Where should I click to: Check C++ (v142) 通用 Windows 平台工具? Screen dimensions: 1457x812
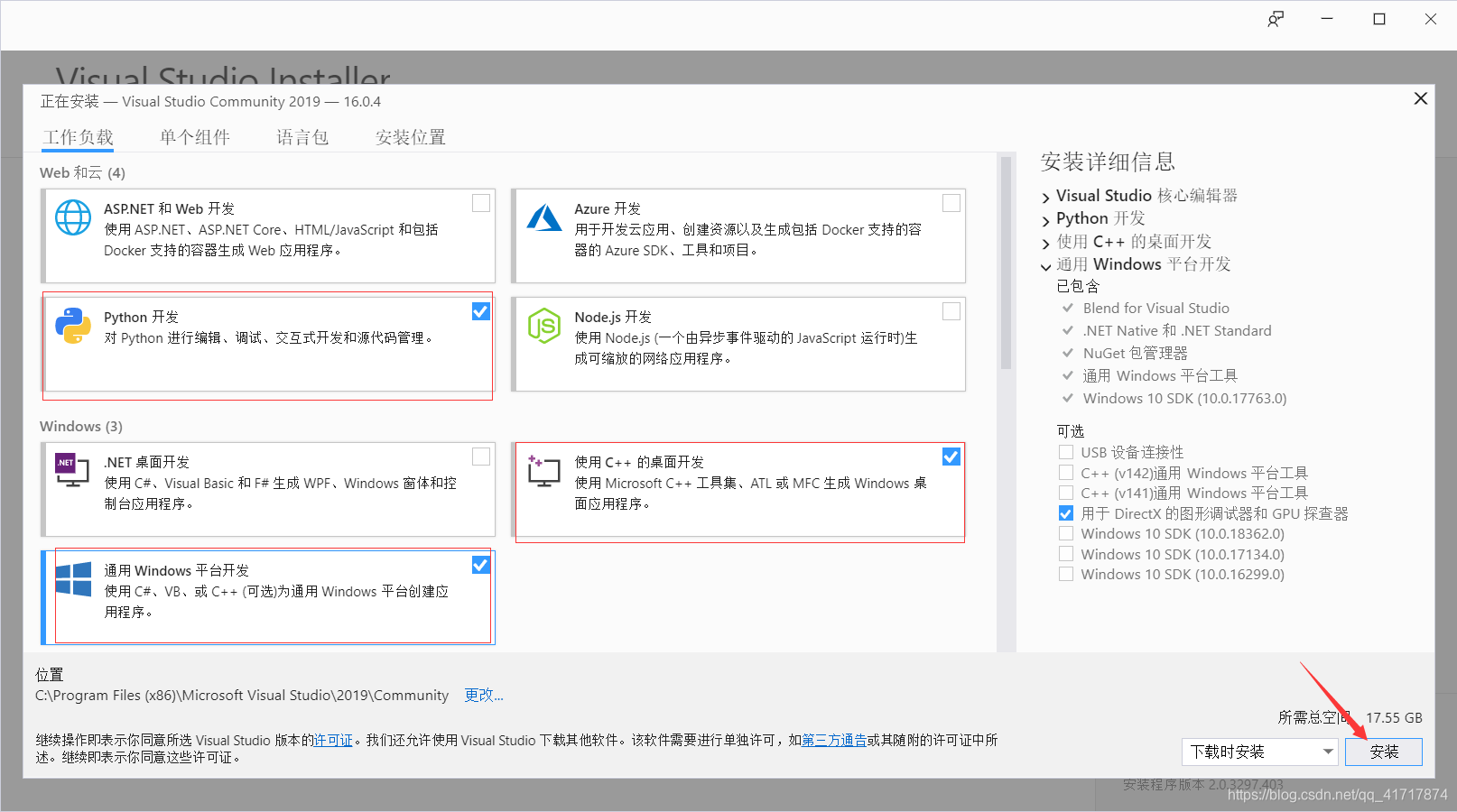tap(1066, 472)
